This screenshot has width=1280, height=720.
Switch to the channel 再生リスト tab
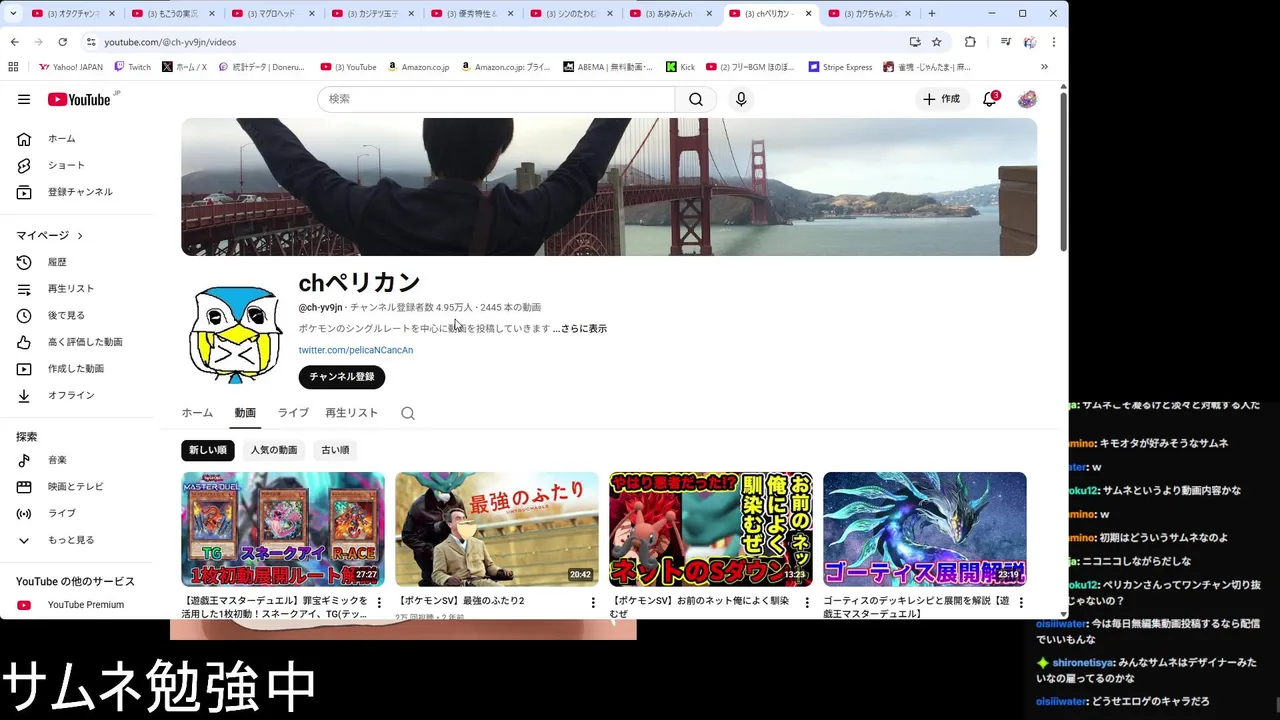click(x=351, y=413)
